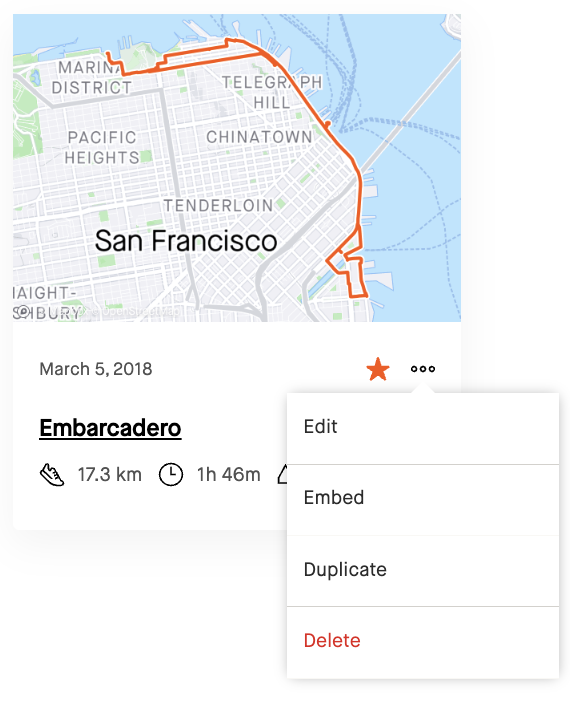Image resolution: width=570 pixels, height=706 pixels.
Task: Click the March 5, 2018 date text
Action: click(95, 369)
